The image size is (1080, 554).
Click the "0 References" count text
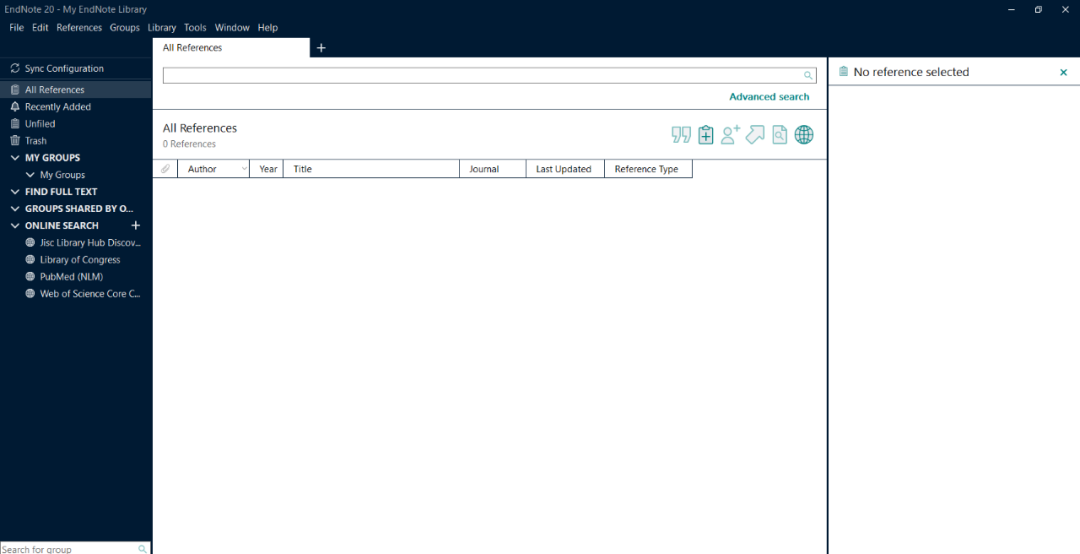pos(189,144)
